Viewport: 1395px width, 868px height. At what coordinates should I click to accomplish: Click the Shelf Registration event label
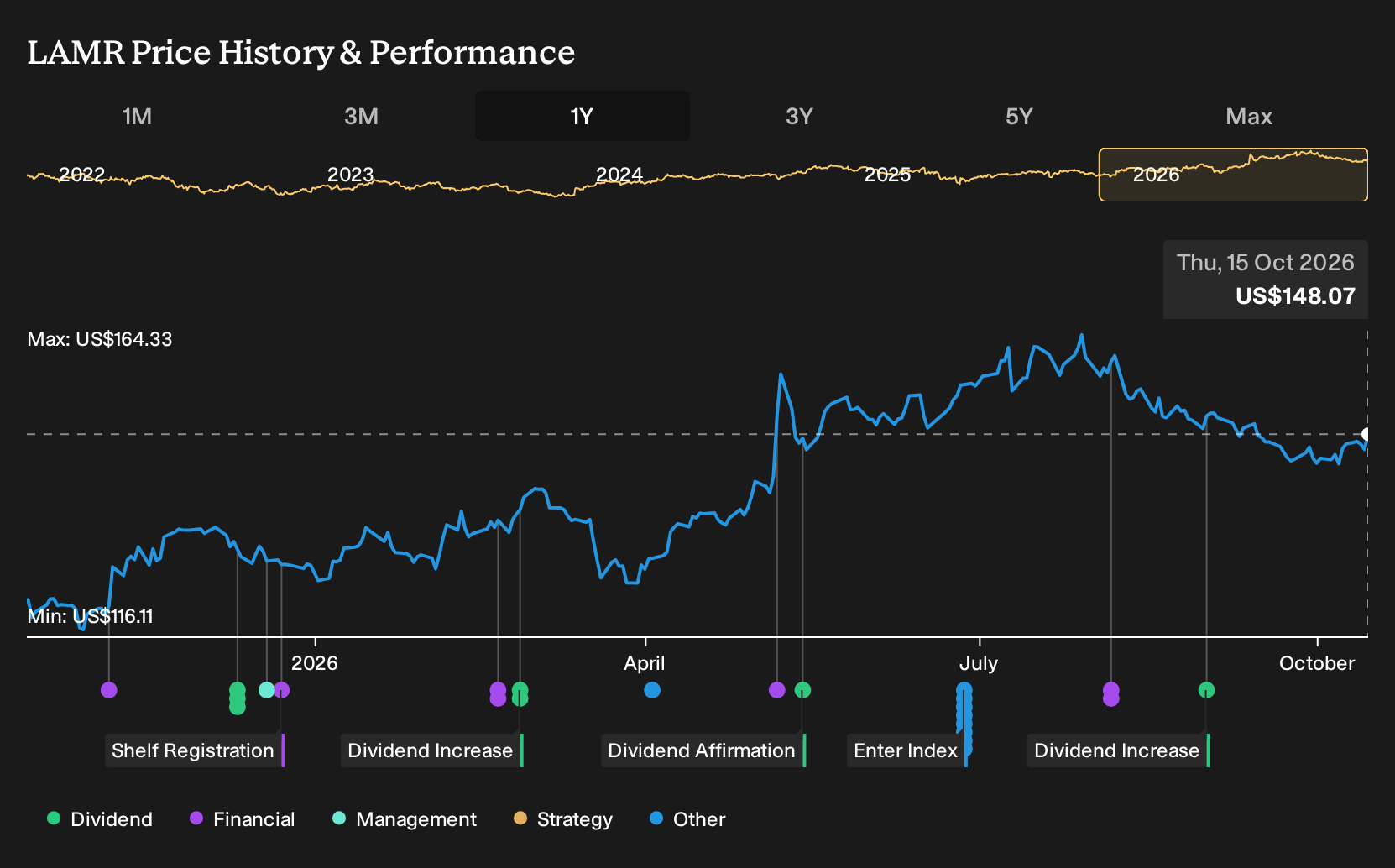click(195, 750)
